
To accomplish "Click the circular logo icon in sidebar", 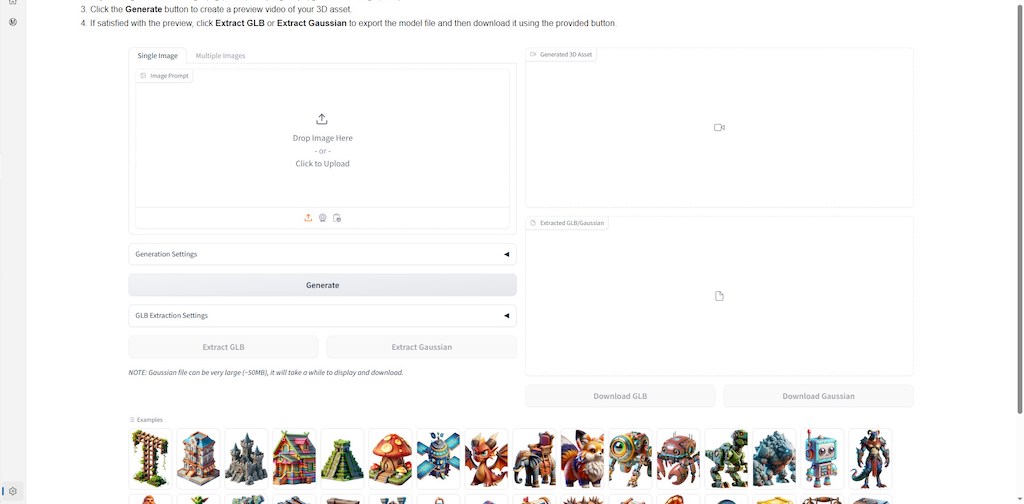I will (x=12, y=22).
